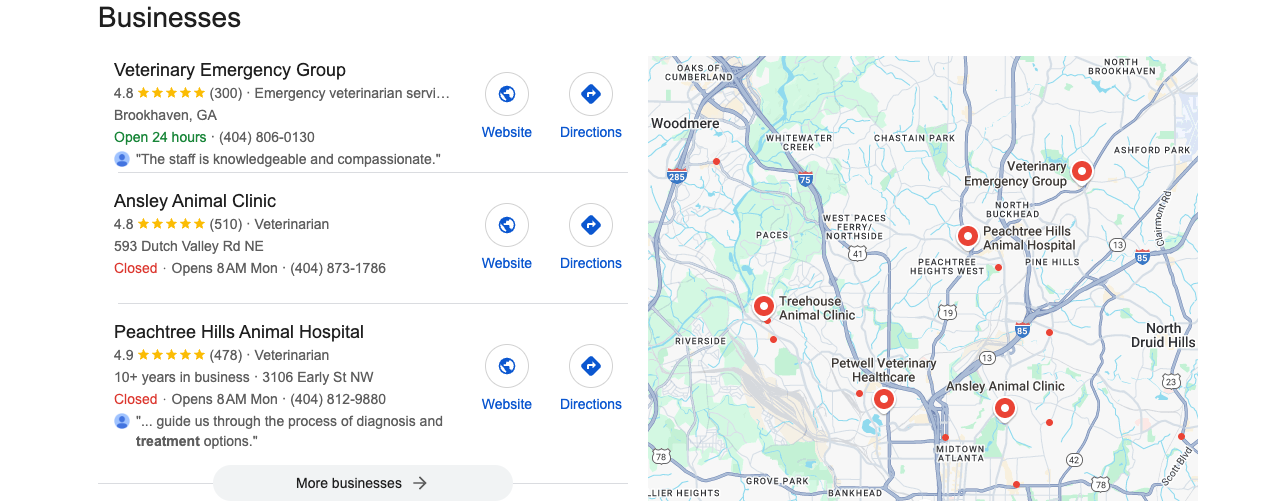Click the five-star rating of Ansley Animal Clinic
This screenshot has height=501, width=1280.
(x=171, y=224)
